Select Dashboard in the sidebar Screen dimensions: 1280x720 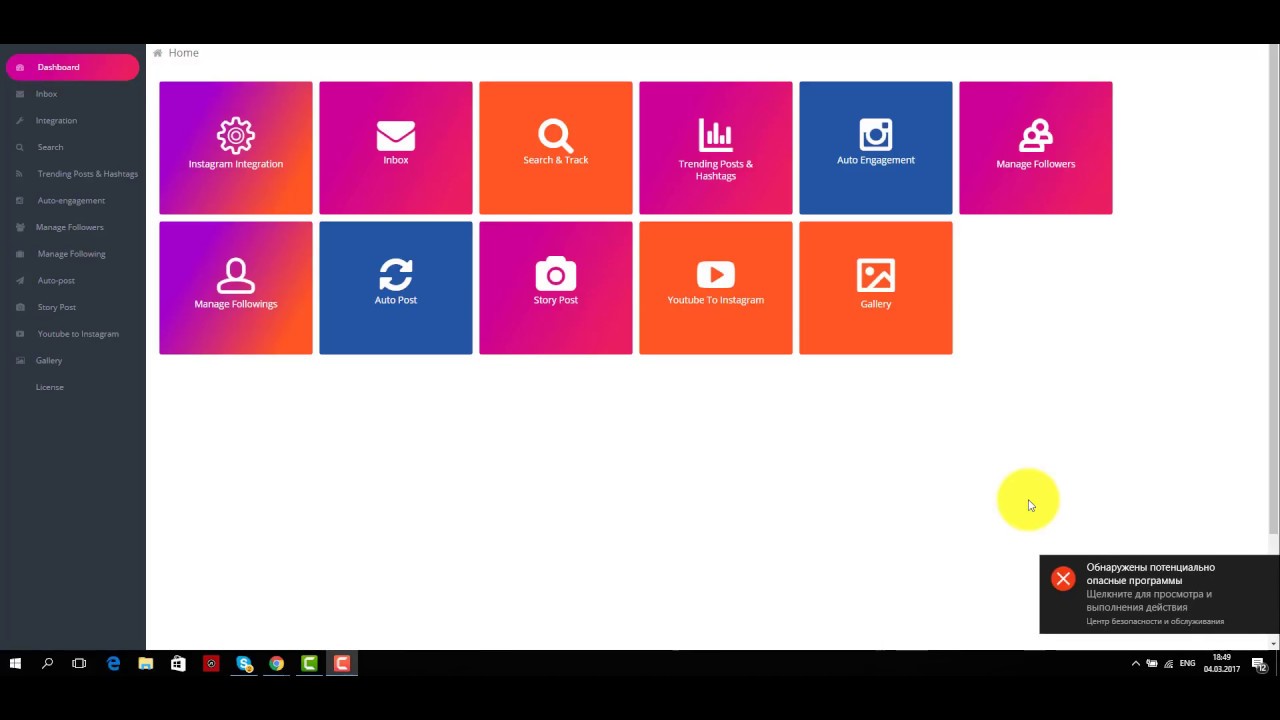pyautogui.click(x=73, y=67)
